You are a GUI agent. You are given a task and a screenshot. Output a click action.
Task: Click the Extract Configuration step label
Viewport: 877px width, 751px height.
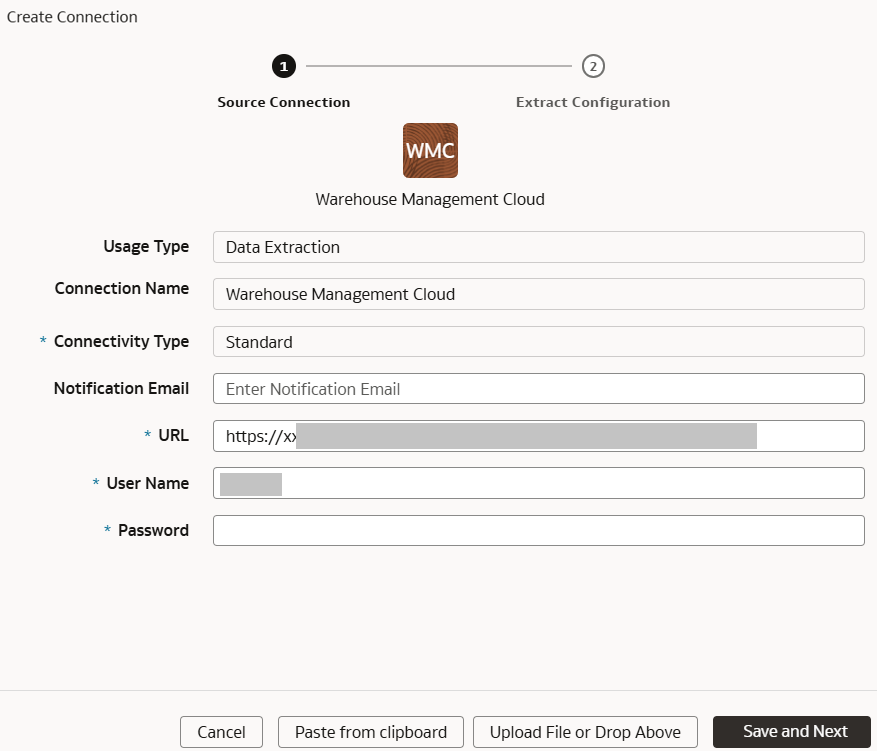point(592,101)
